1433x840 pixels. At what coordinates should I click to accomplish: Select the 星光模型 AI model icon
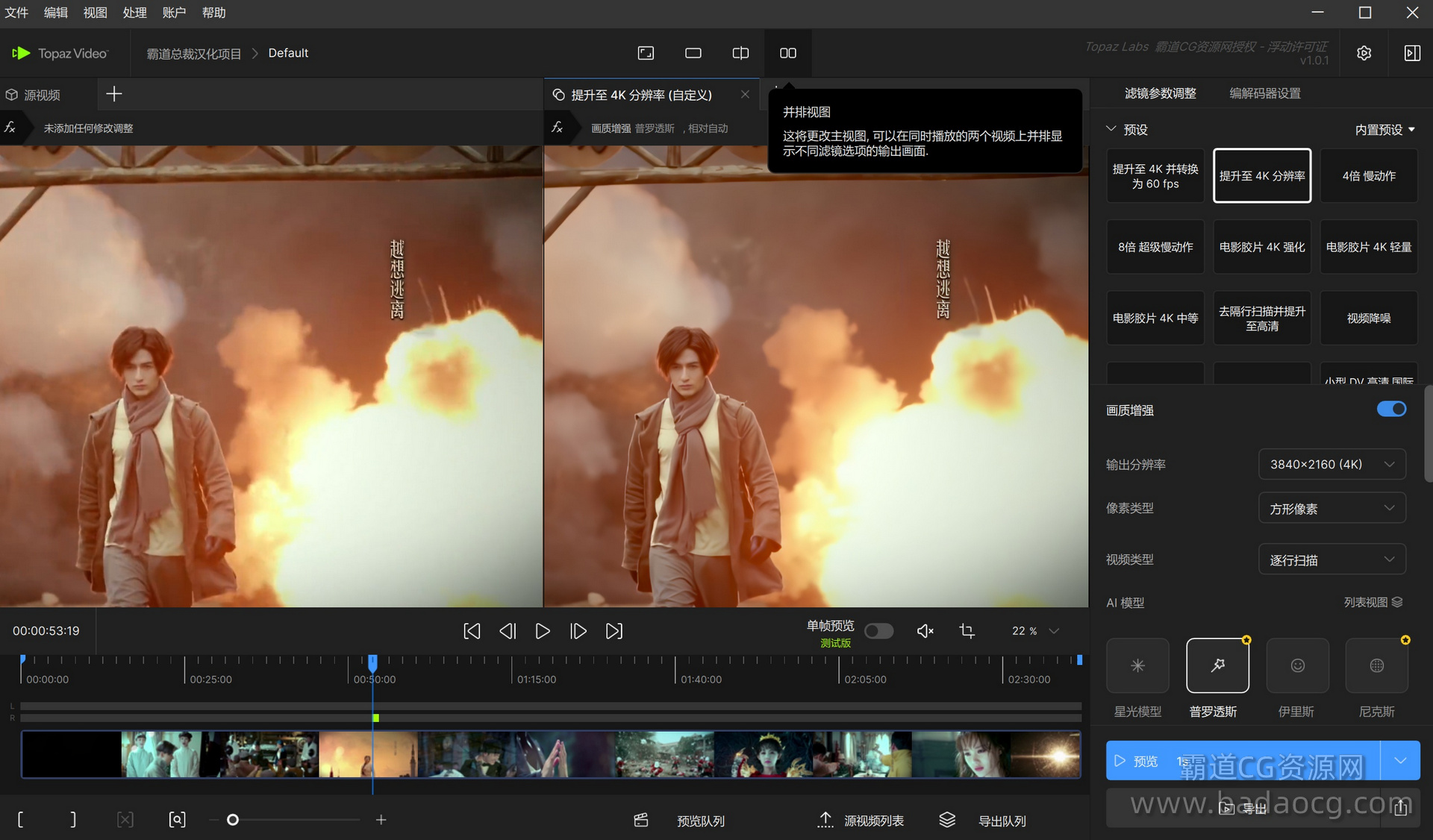click(1137, 665)
